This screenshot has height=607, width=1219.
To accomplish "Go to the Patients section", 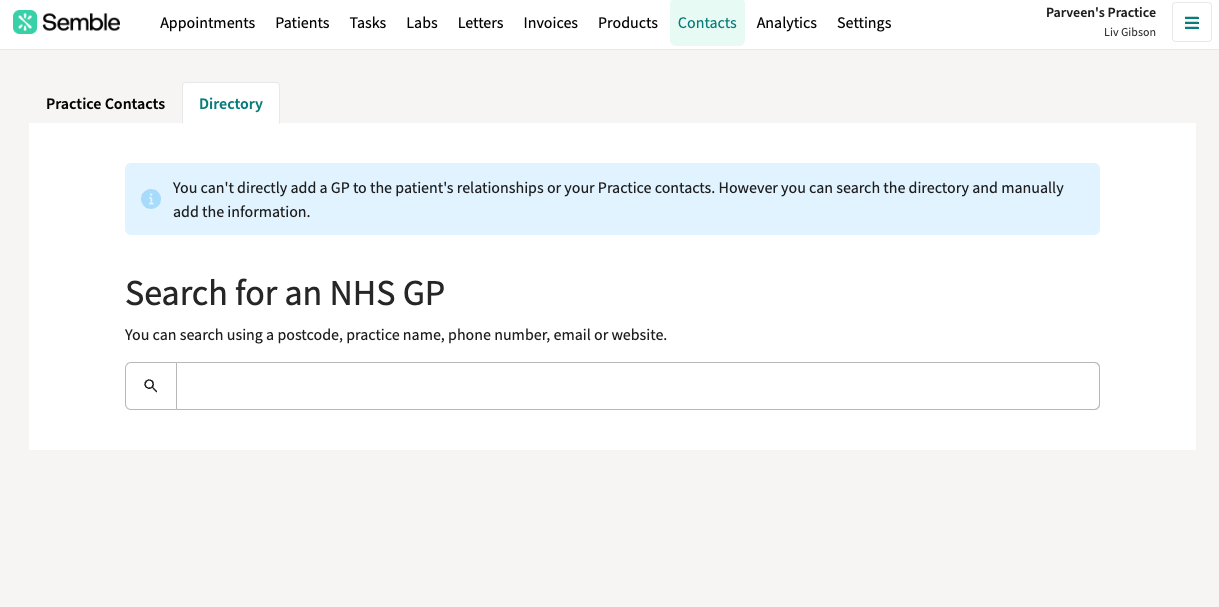I will pyautogui.click(x=302, y=23).
